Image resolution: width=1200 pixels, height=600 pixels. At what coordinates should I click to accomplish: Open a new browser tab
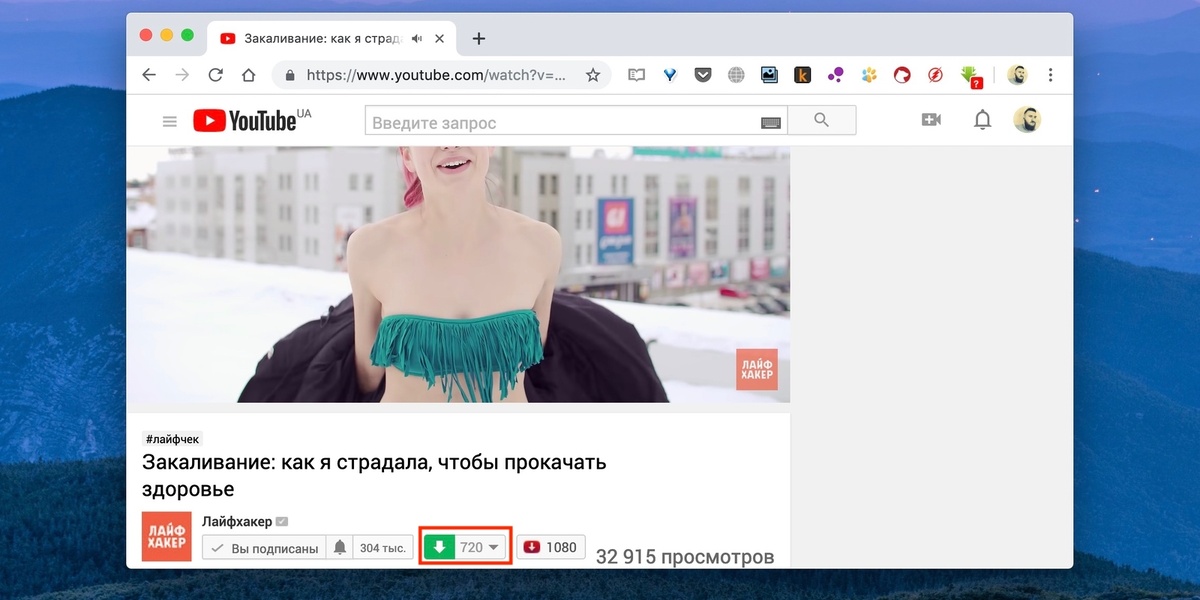(479, 39)
